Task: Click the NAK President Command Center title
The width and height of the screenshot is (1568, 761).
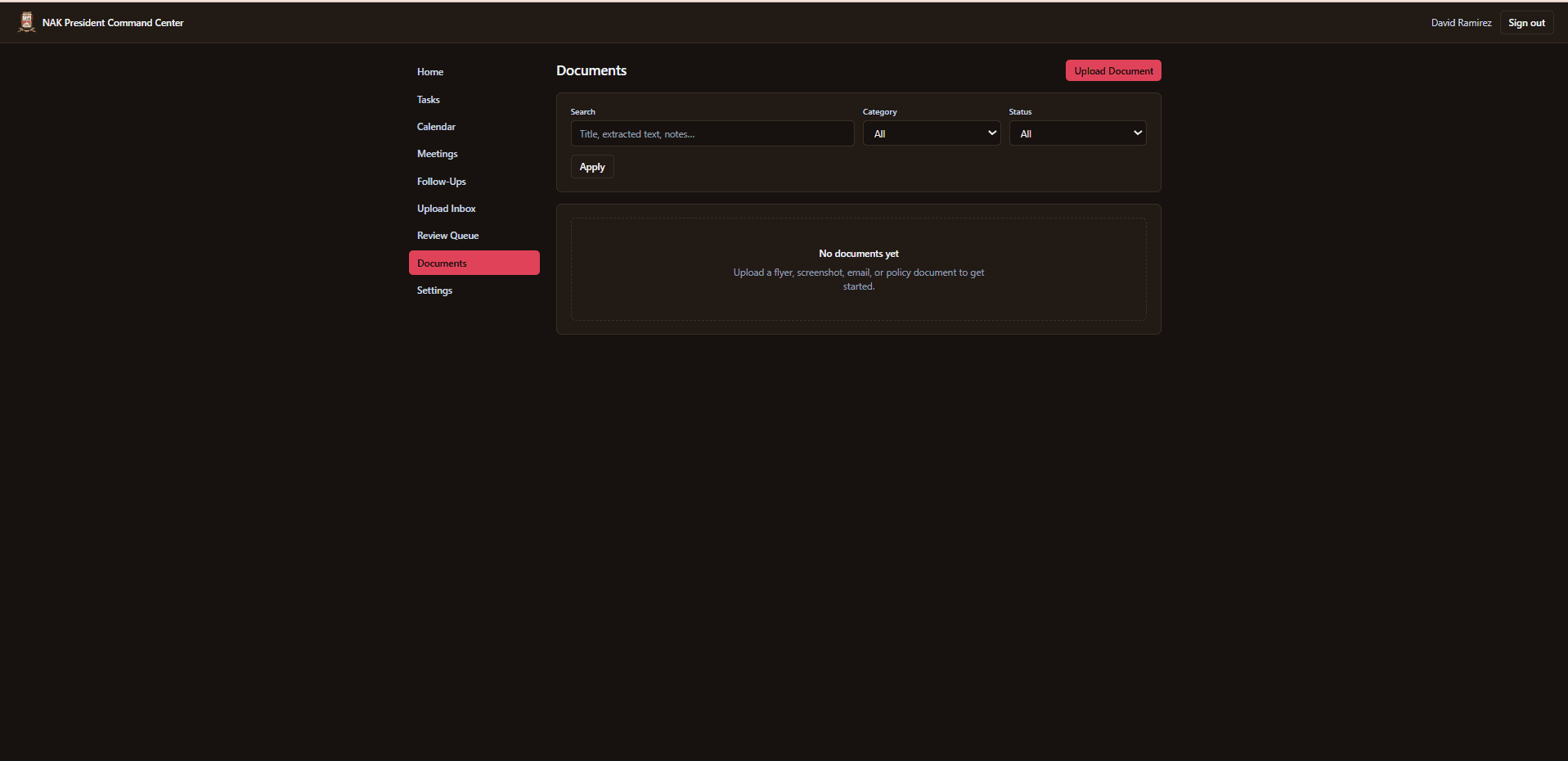Action: 113,23
